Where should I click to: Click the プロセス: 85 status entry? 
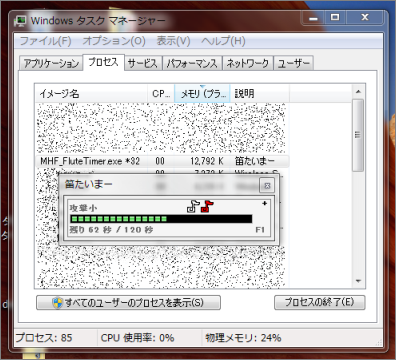(44, 338)
